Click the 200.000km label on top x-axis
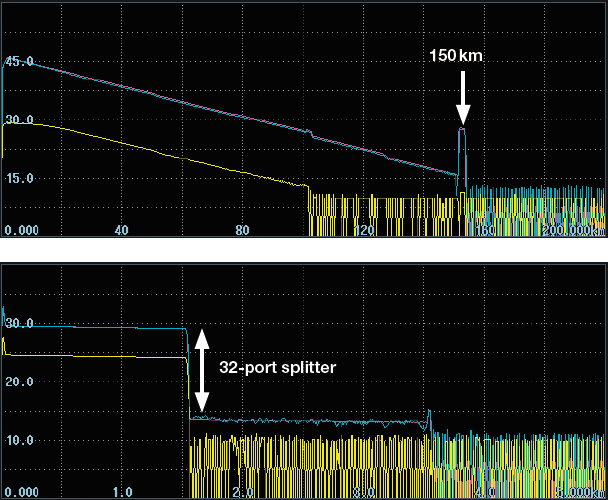 click(572, 230)
